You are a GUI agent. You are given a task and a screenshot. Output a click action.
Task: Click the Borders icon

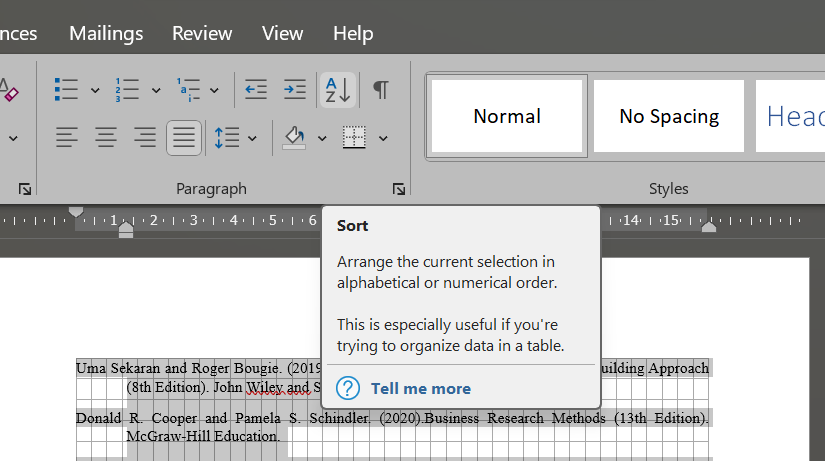coord(354,138)
